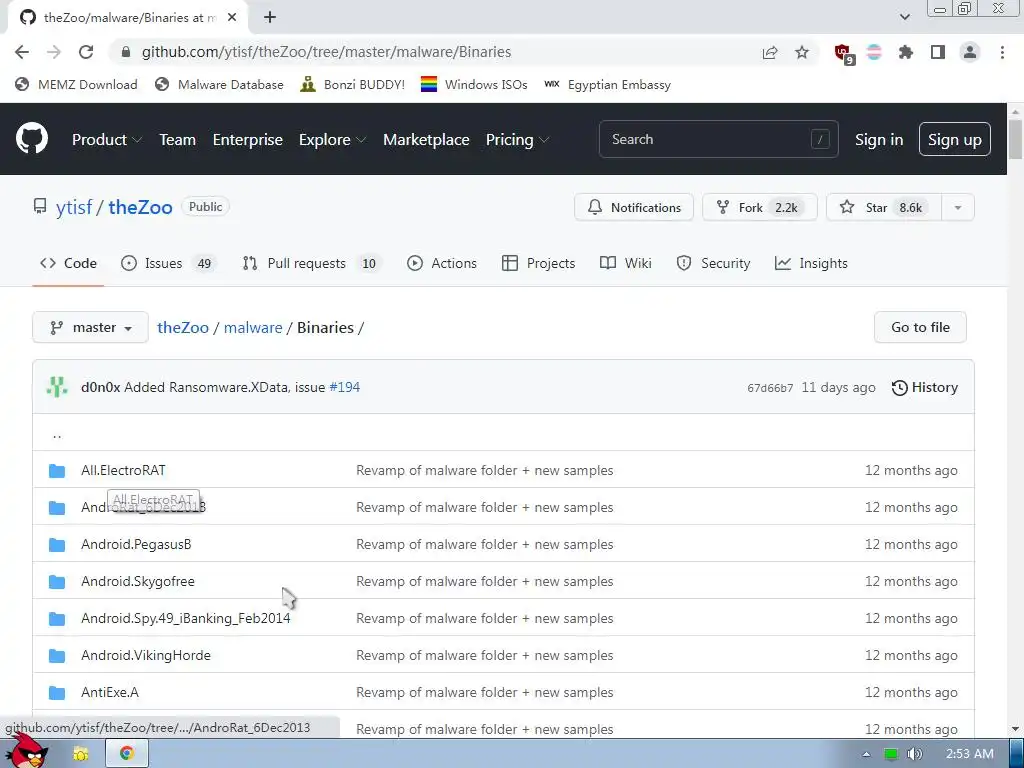
Task: Open Android.Spy.49_iBanking_Feb2014 folder
Action: (x=185, y=618)
